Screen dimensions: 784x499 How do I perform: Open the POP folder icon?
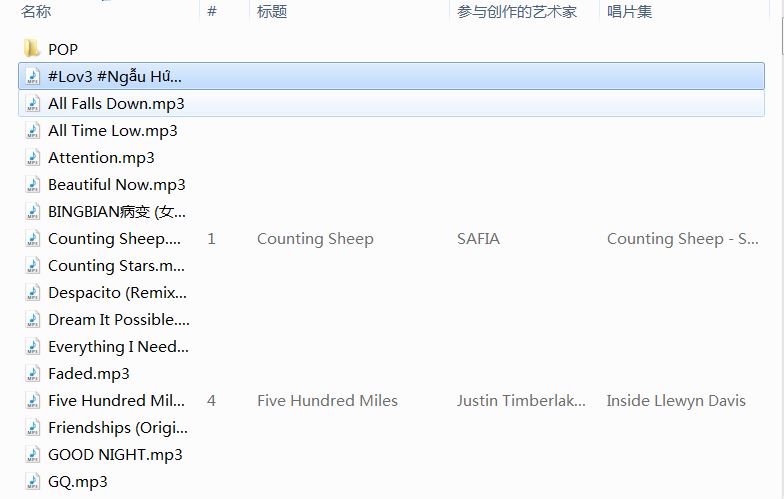tap(32, 49)
